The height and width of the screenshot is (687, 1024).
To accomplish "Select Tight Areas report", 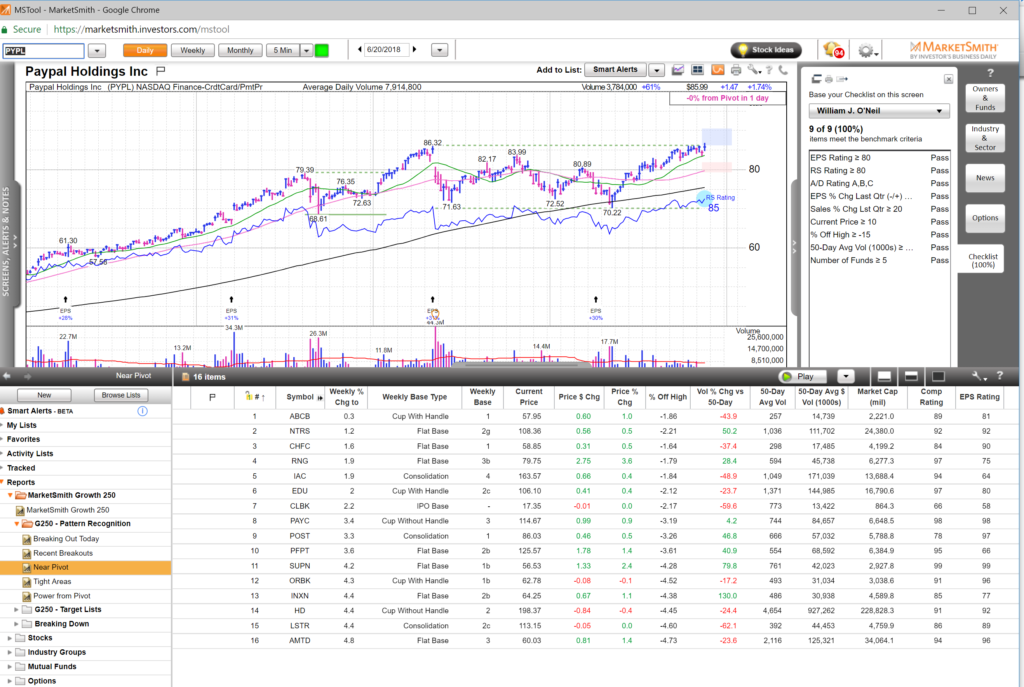I will 52,581.
